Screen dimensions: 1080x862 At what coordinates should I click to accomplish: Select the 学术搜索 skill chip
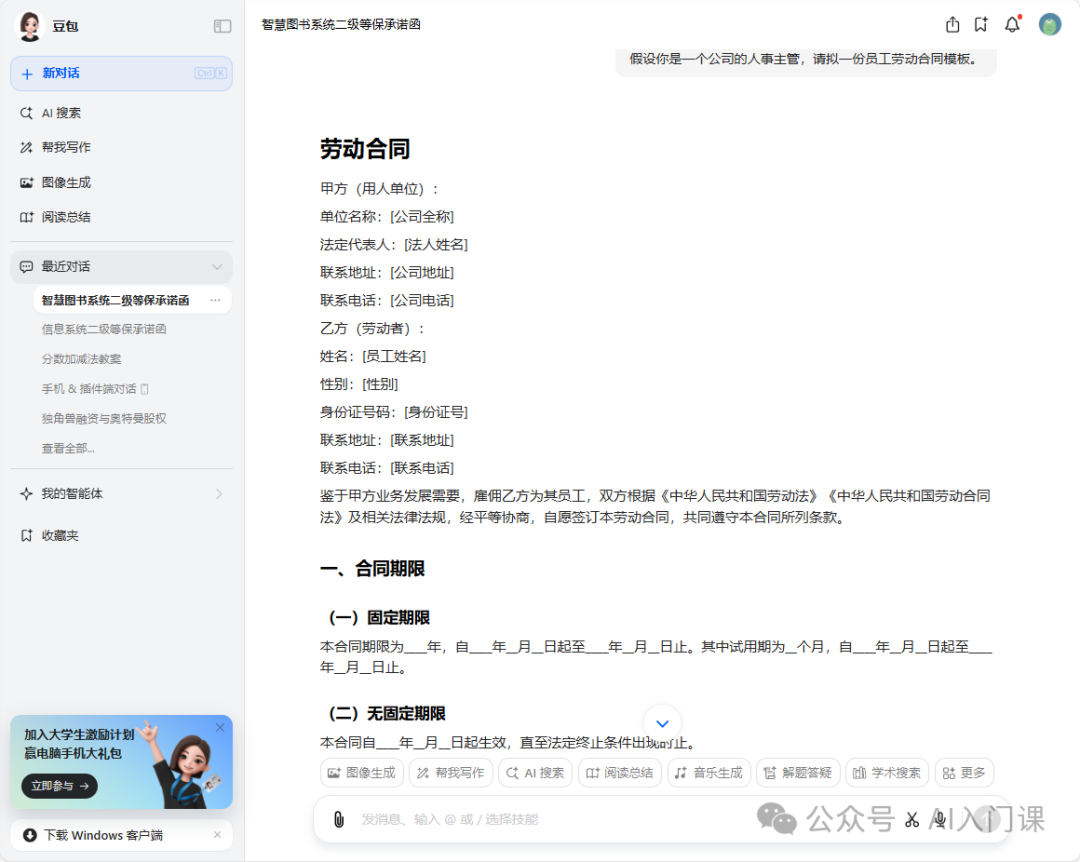coord(887,773)
